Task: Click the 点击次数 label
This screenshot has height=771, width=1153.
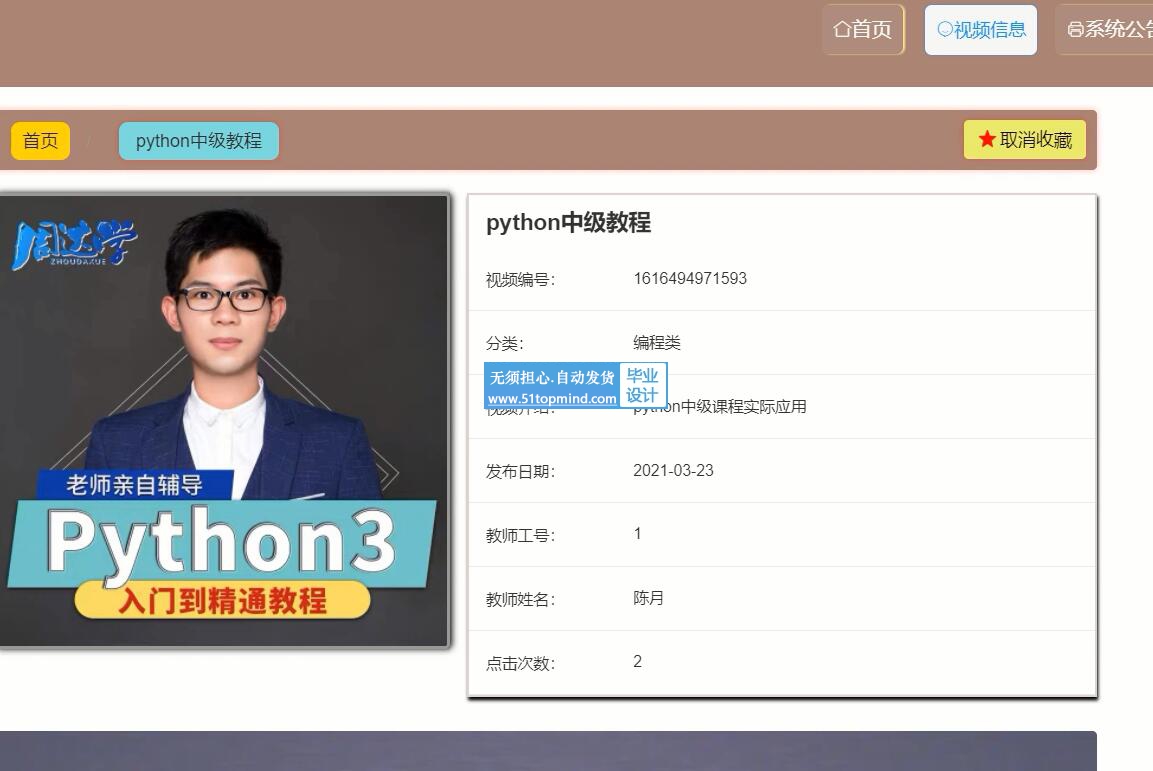Action: [520, 663]
